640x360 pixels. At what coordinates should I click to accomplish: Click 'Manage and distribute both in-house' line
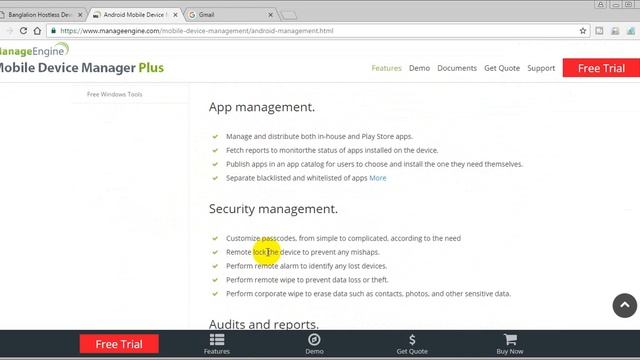tap(320, 136)
